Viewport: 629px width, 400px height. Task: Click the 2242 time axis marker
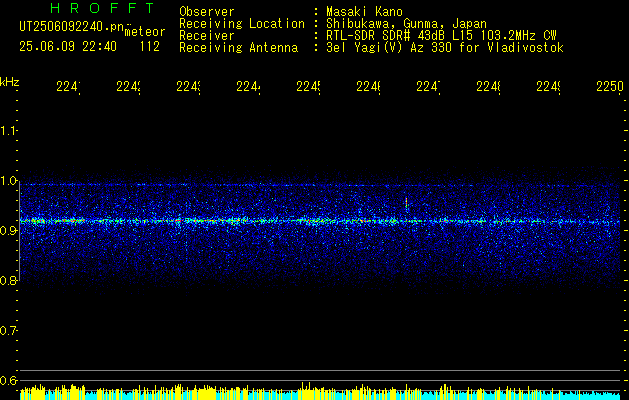128,87
